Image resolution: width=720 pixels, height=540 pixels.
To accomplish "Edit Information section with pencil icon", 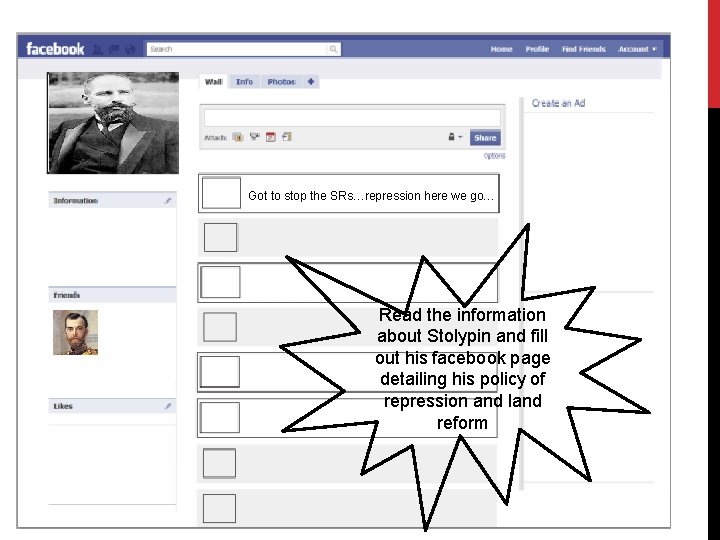I will pos(168,201).
